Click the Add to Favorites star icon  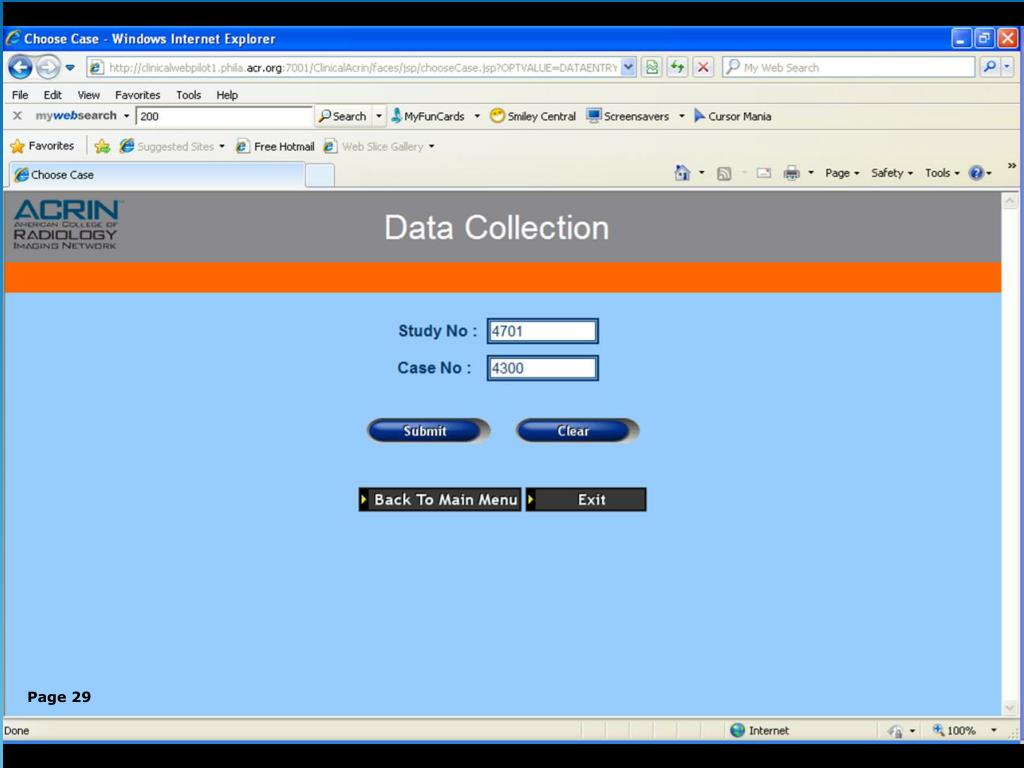coord(102,146)
